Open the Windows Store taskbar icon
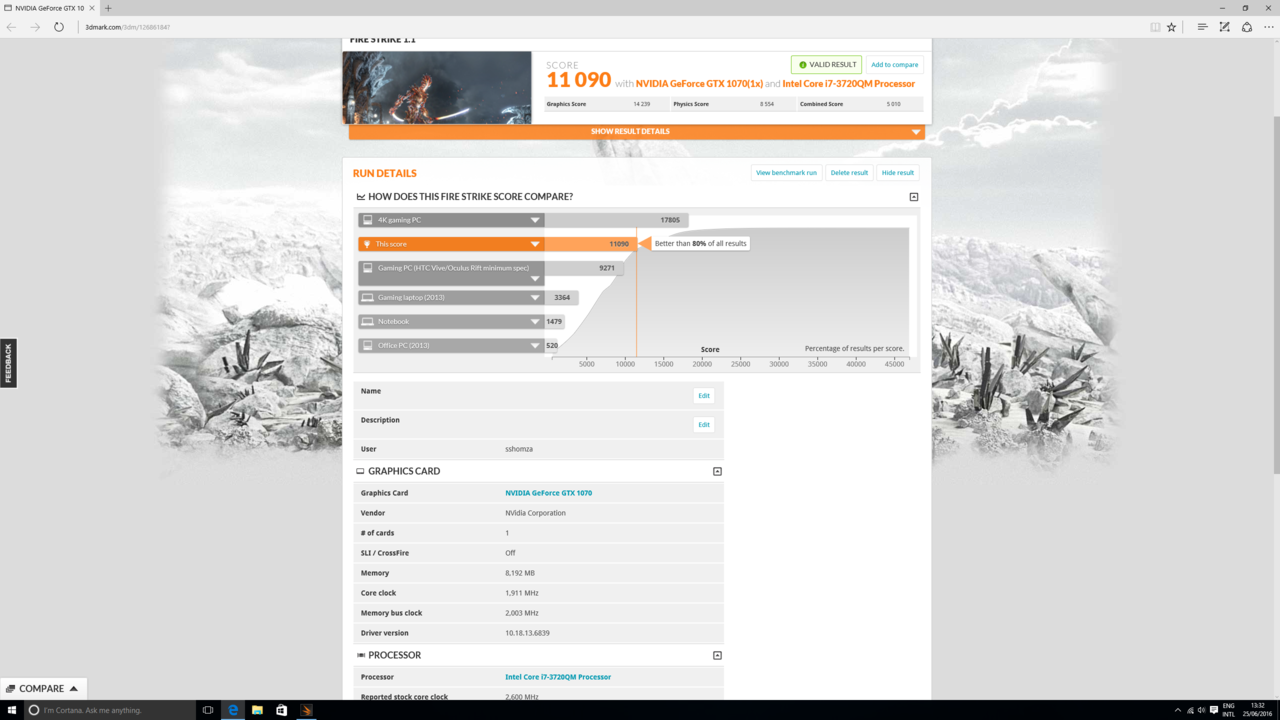 click(x=282, y=710)
